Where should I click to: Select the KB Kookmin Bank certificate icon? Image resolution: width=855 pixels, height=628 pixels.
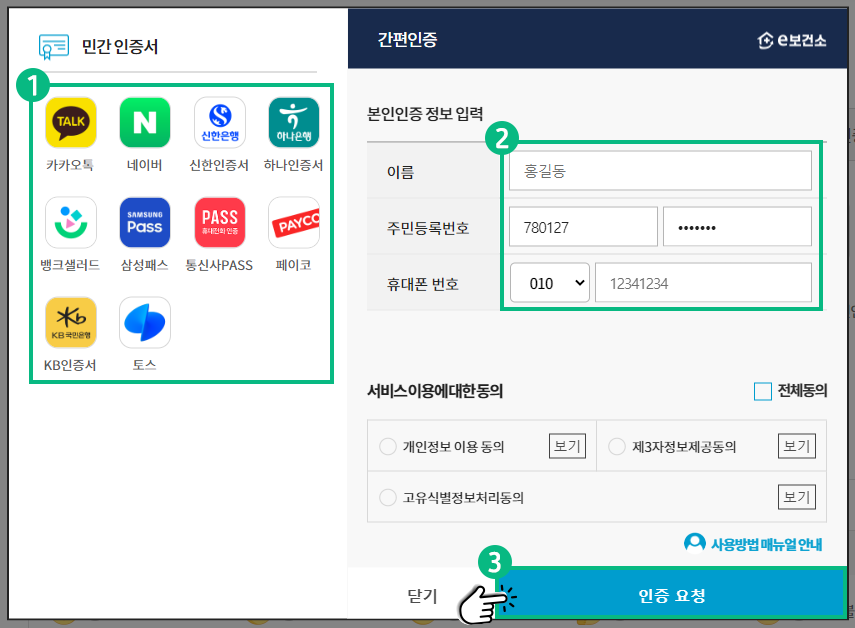point(71,322)
